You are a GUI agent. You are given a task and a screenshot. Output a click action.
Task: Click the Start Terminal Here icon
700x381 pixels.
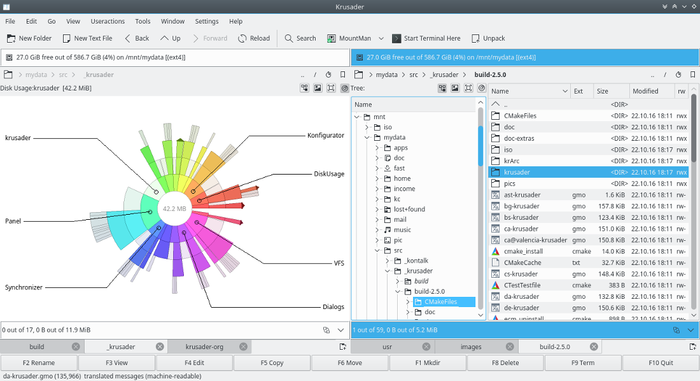point(396,38)
